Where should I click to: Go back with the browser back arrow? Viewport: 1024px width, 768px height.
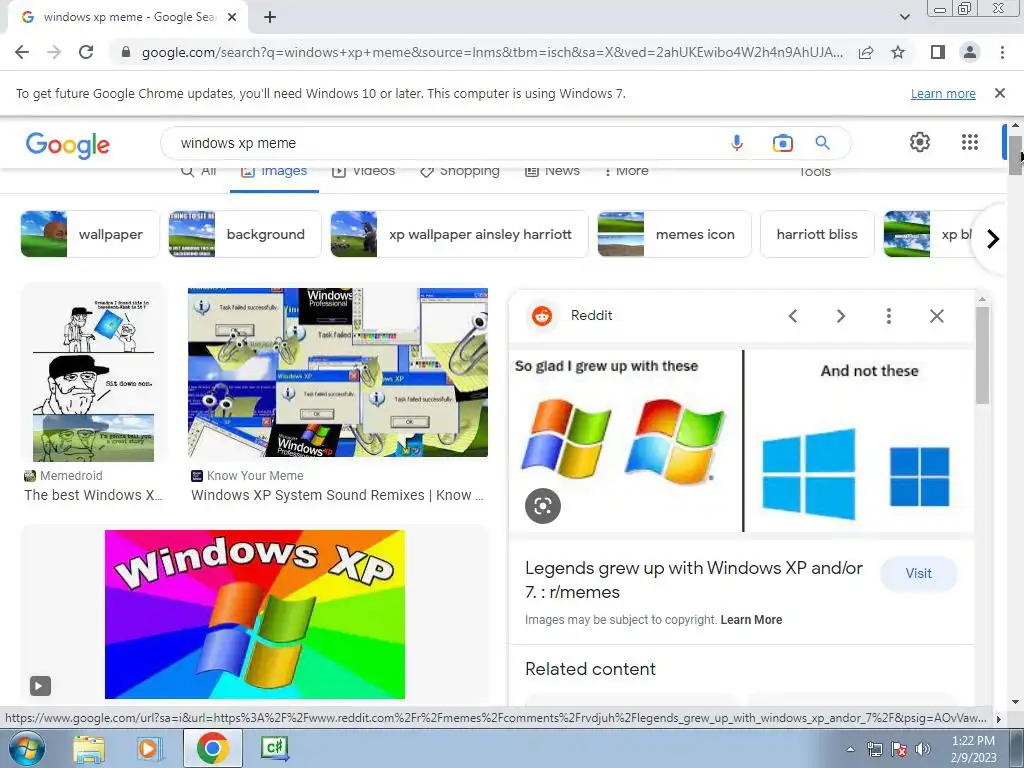point(22,52)
